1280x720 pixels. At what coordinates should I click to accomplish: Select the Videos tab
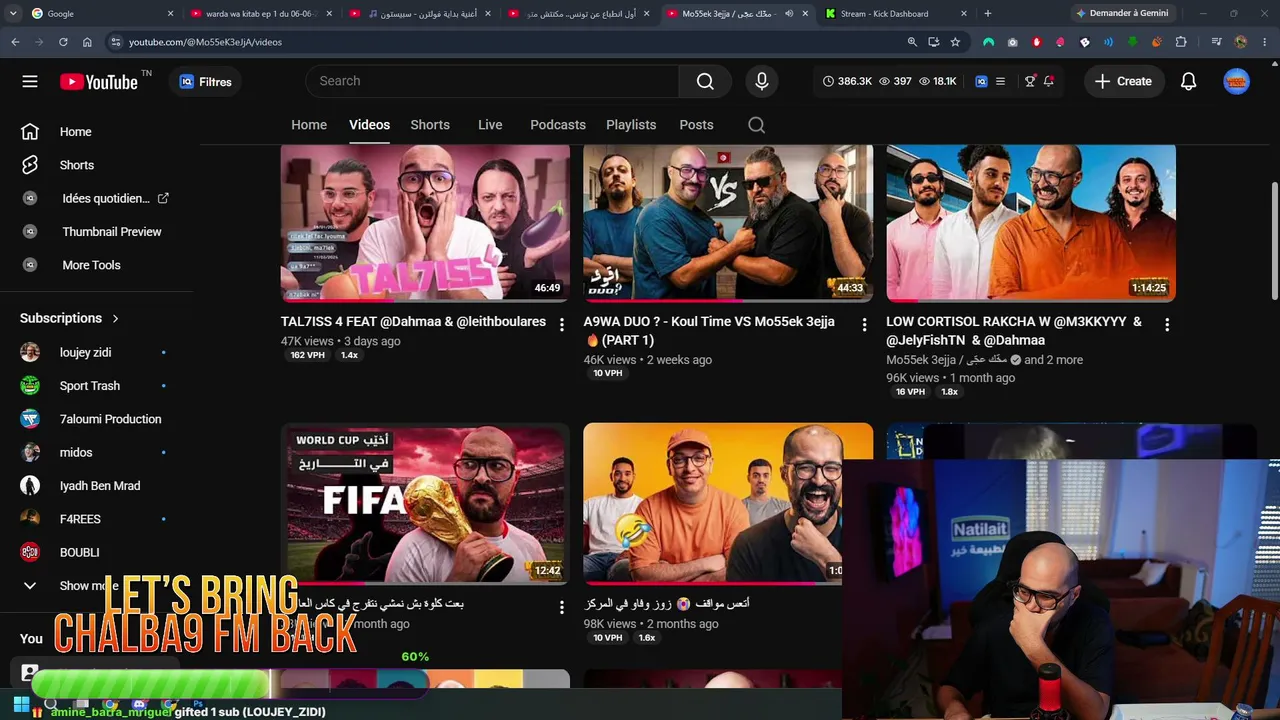click(369, 125)
